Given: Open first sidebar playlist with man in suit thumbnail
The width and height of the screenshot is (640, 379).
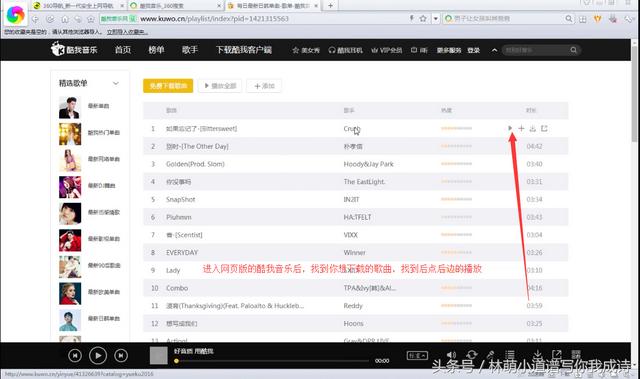Looking at the screenshot, I should tap(69, 107).
